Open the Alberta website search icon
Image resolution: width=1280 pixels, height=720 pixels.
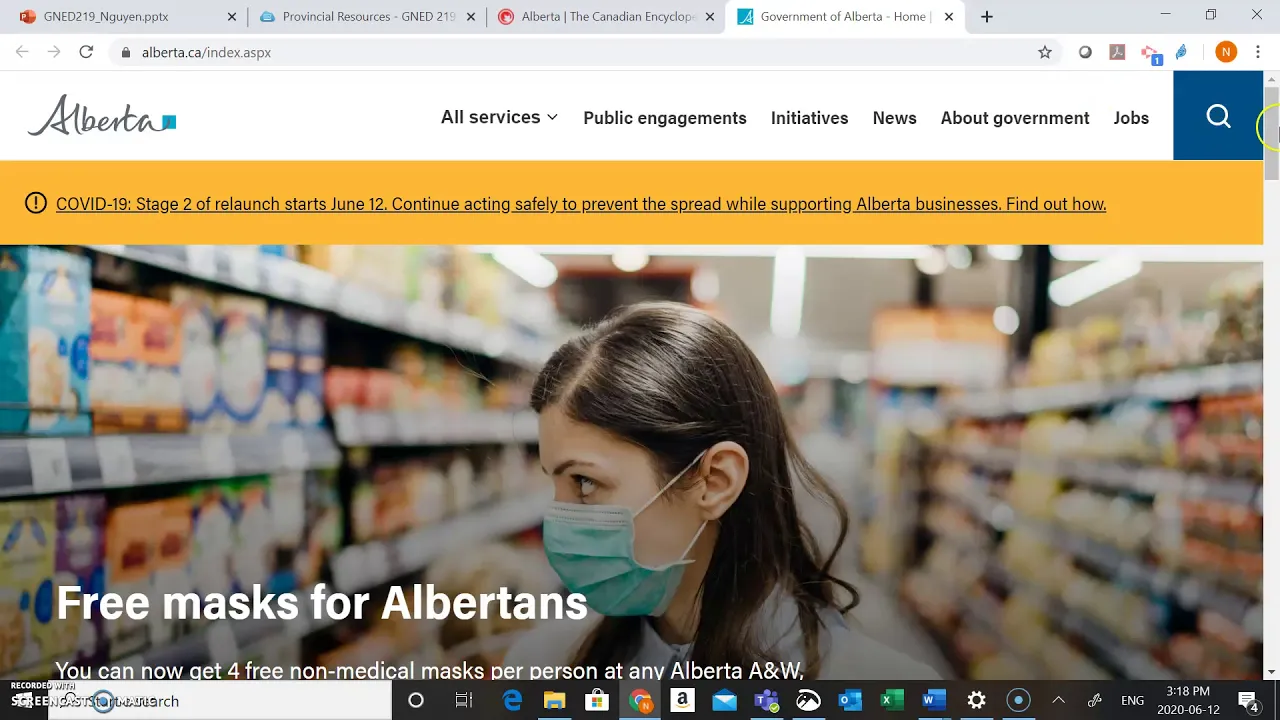point(1218,116)
